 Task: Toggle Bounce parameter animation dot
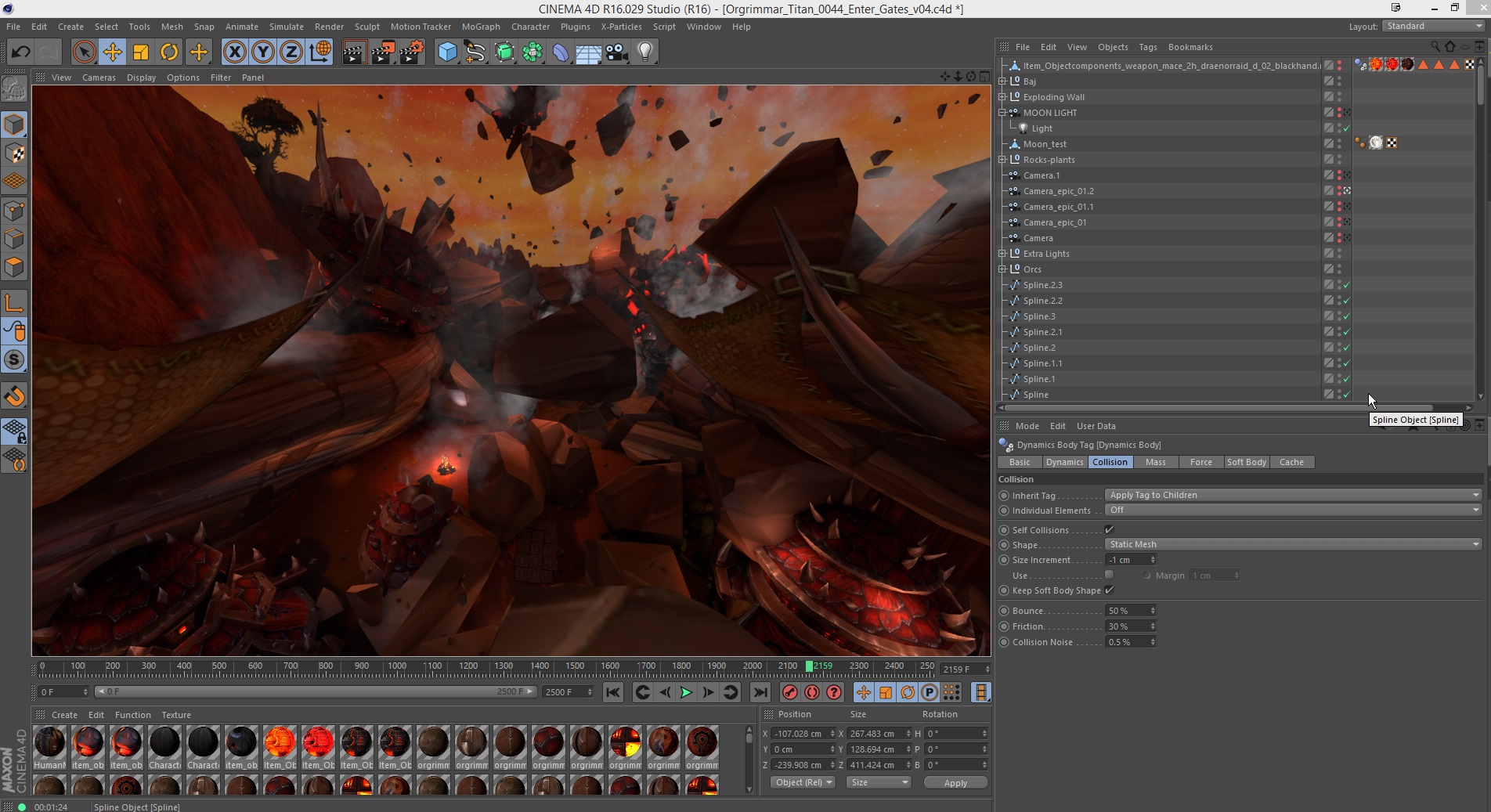(x=1004, y=611)
